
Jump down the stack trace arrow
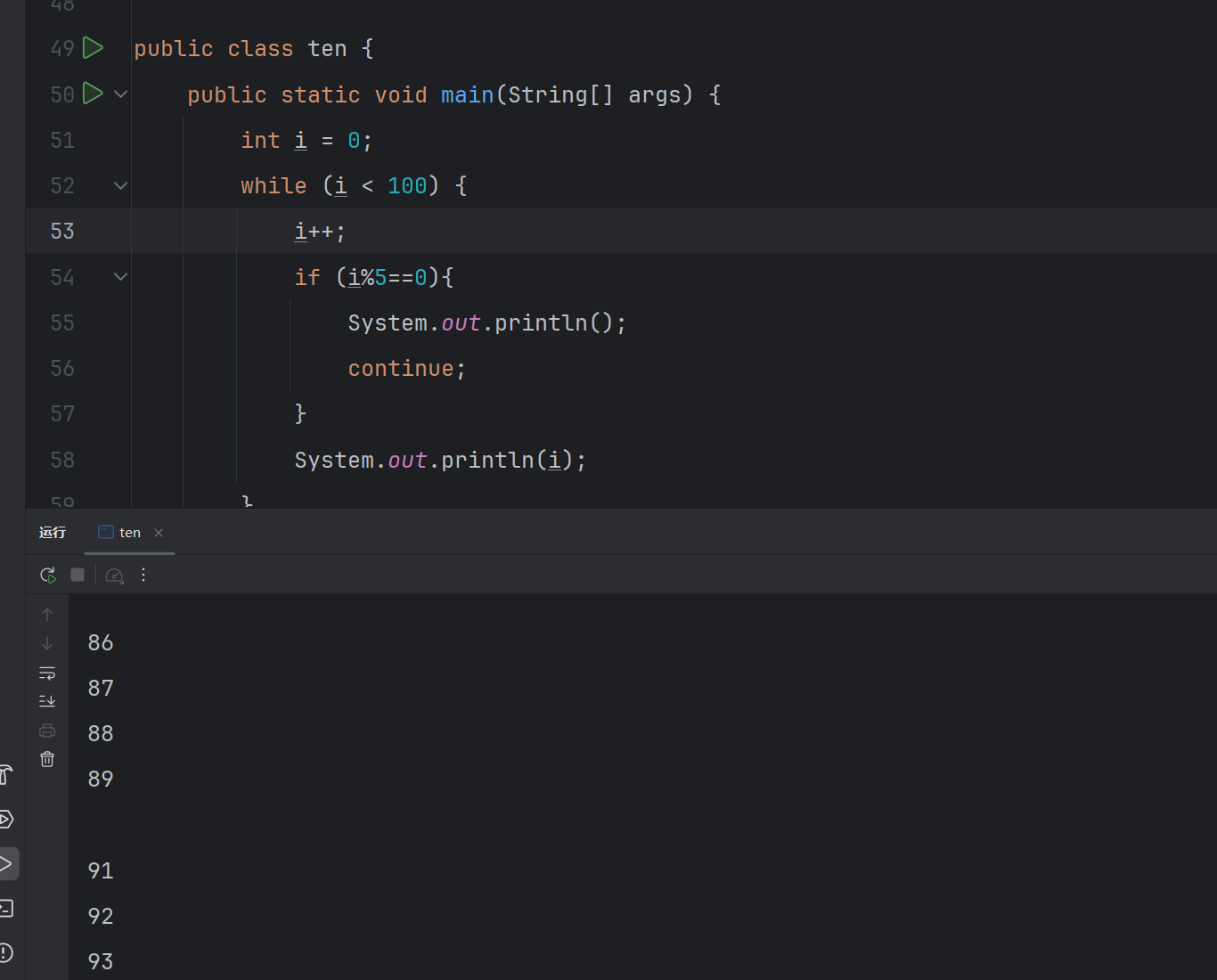(x=47, y=643)
